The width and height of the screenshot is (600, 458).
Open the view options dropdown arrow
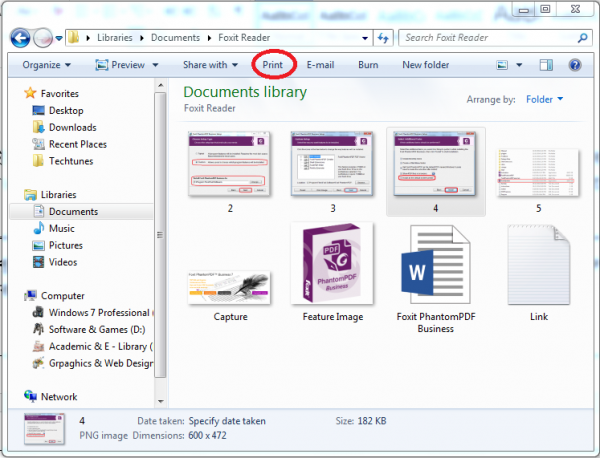click(519, 65)
